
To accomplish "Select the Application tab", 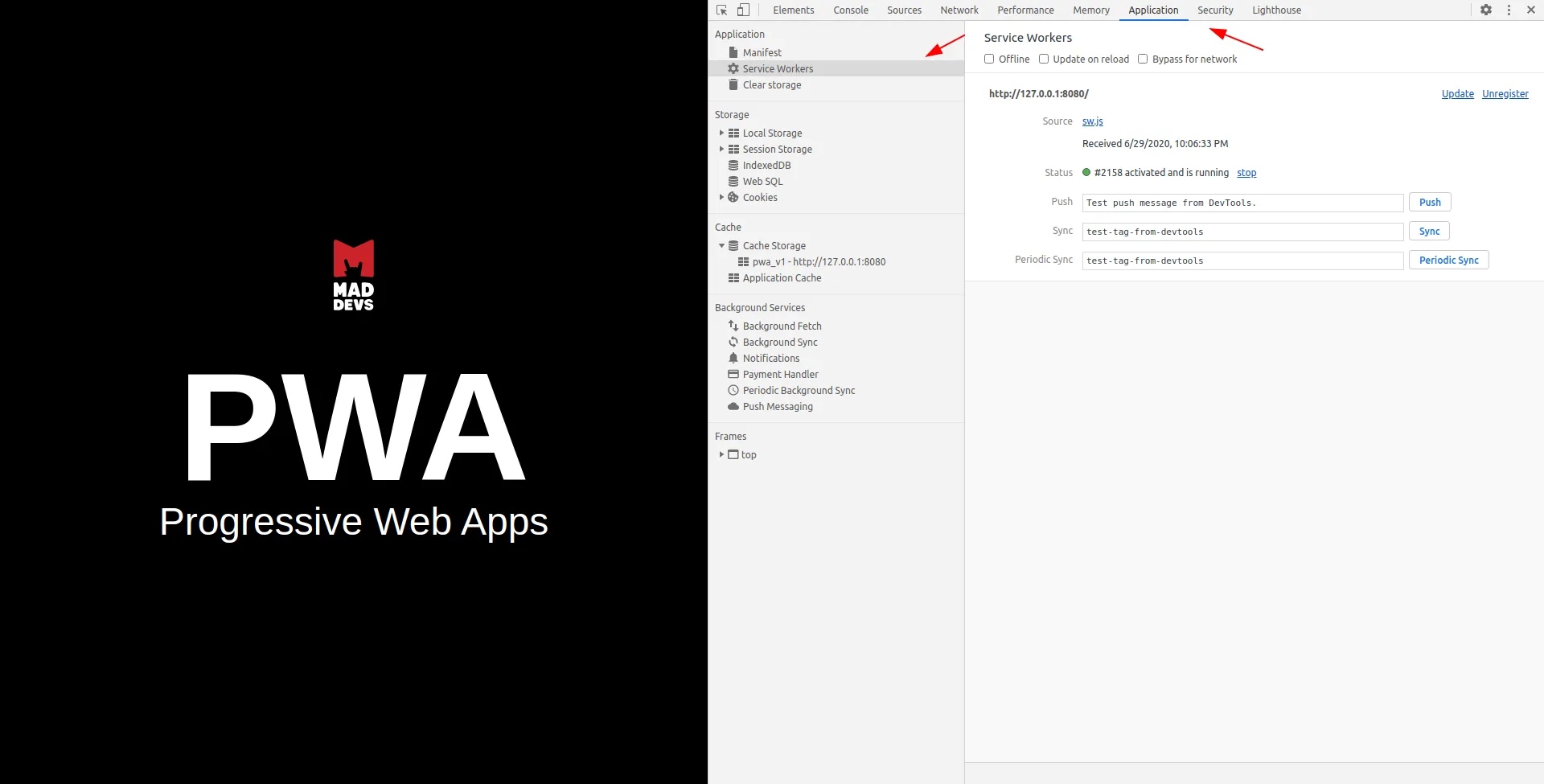I will coord(1153,10).
